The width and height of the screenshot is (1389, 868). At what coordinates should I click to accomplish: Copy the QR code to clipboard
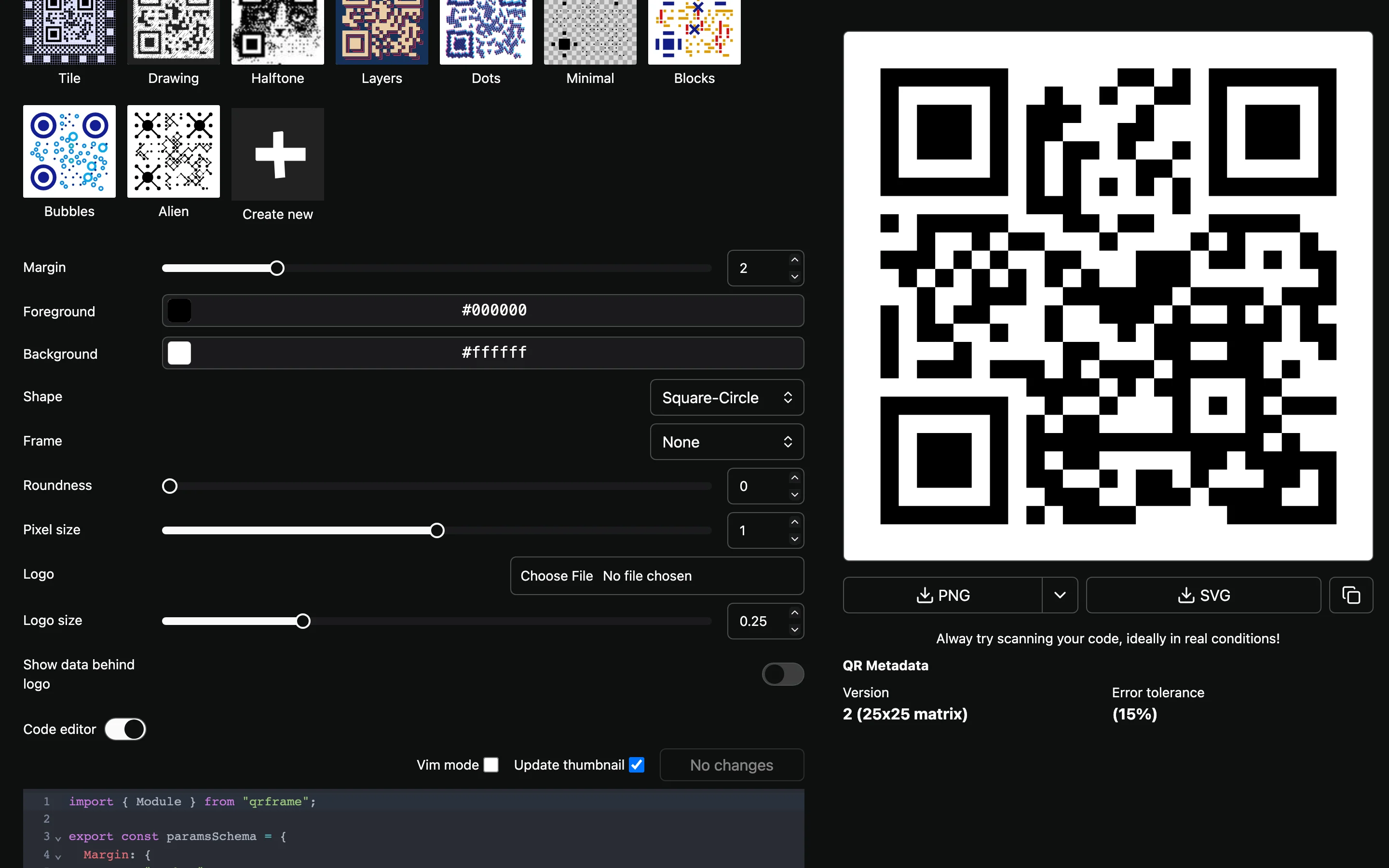click(x=1350, y=596)
